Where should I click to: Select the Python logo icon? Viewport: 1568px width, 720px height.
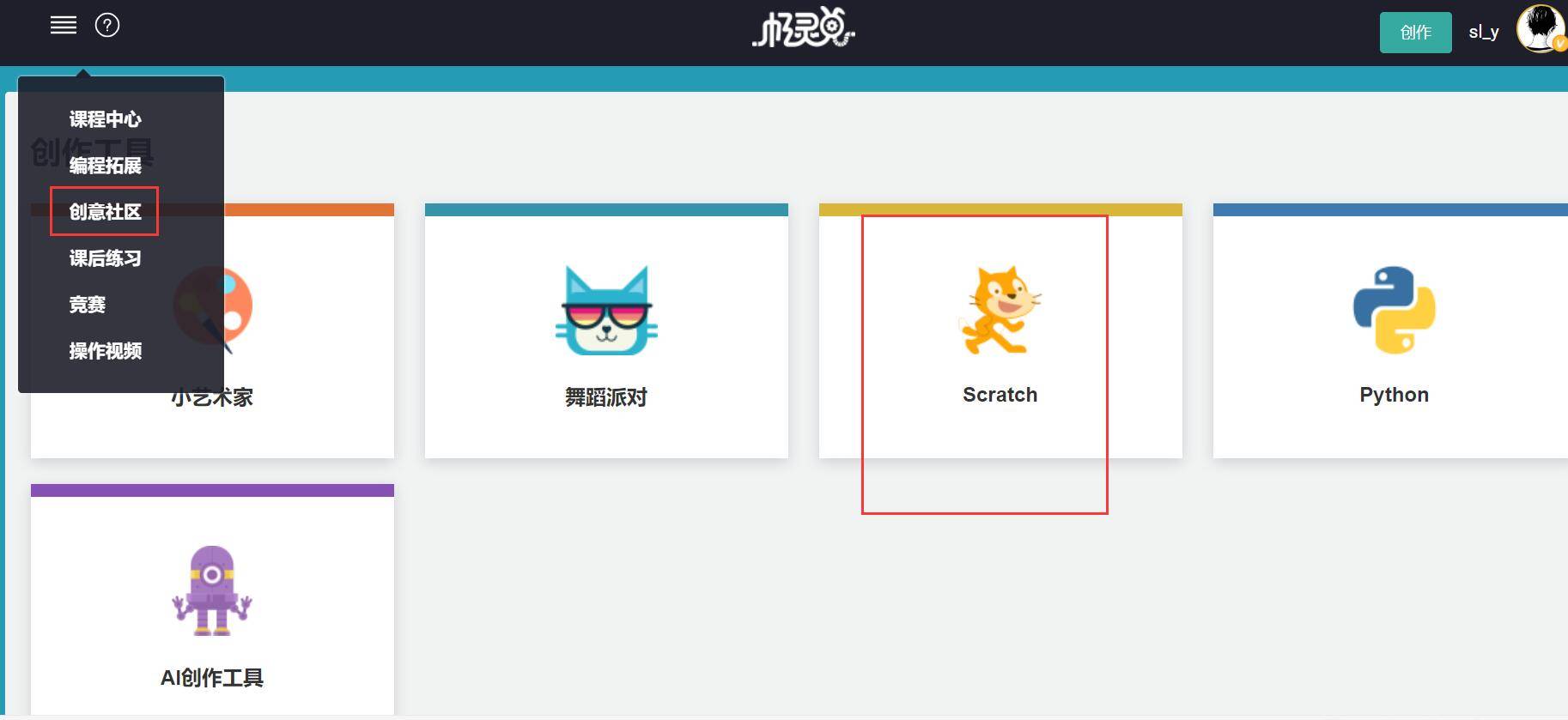pyautogui.click(x=1395, y=310)
